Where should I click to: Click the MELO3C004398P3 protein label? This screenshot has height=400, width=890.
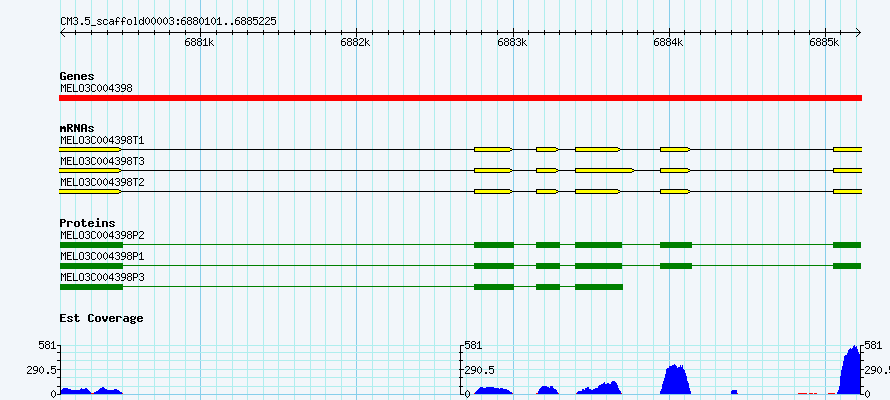[x=102, y=277]
